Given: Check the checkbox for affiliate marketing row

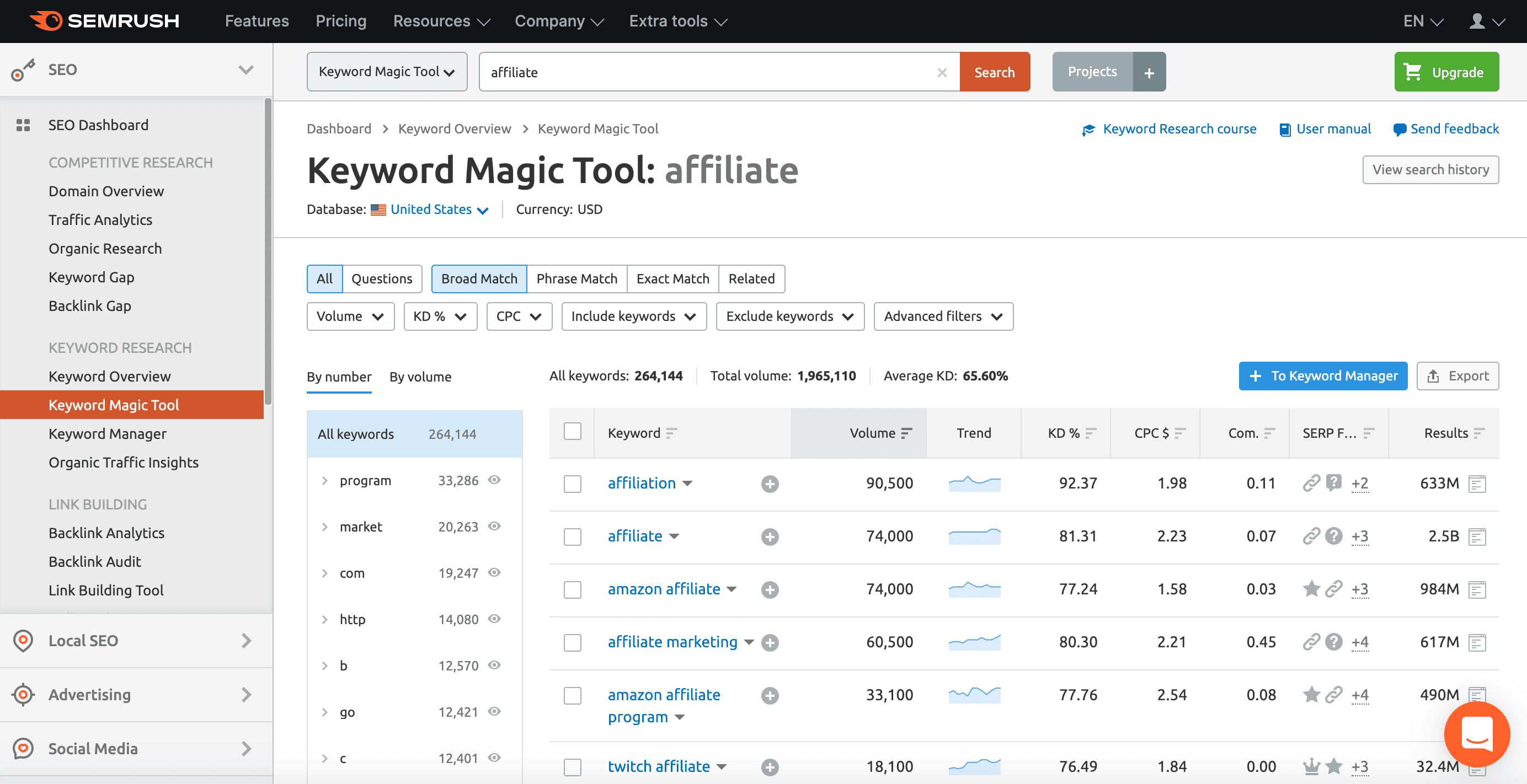Looking at the screenshot, I should coord(572,642).
